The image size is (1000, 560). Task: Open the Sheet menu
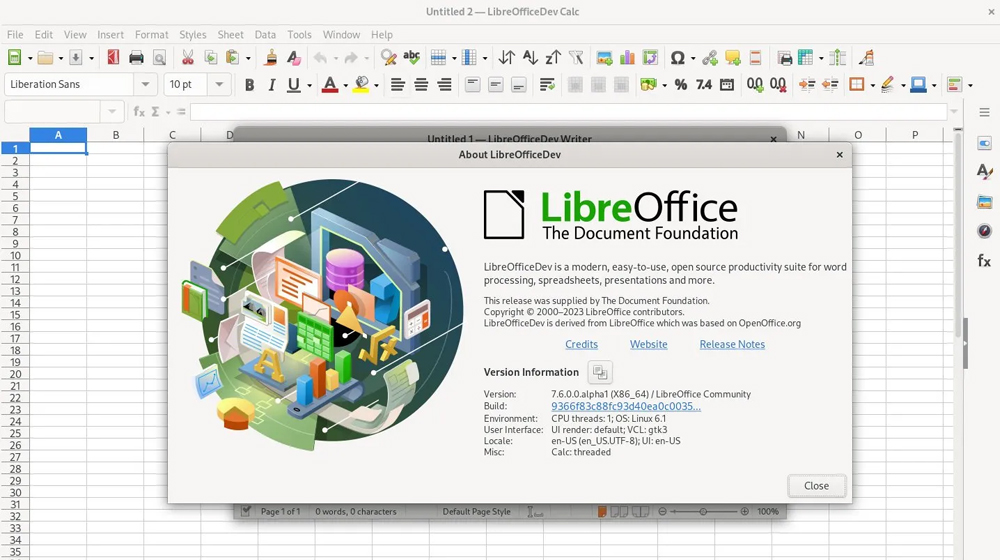(x=230, y=34)
